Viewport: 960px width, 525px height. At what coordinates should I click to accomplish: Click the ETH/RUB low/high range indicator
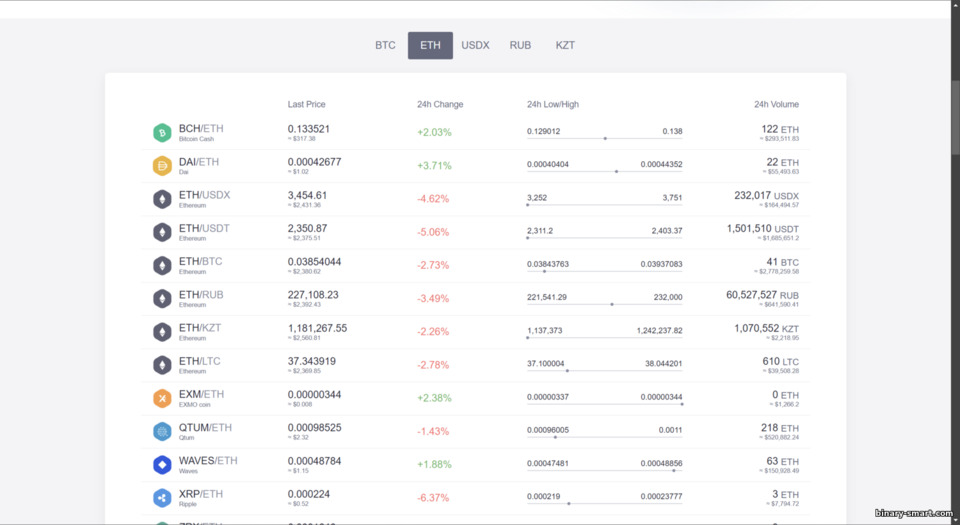coord(604,304)
